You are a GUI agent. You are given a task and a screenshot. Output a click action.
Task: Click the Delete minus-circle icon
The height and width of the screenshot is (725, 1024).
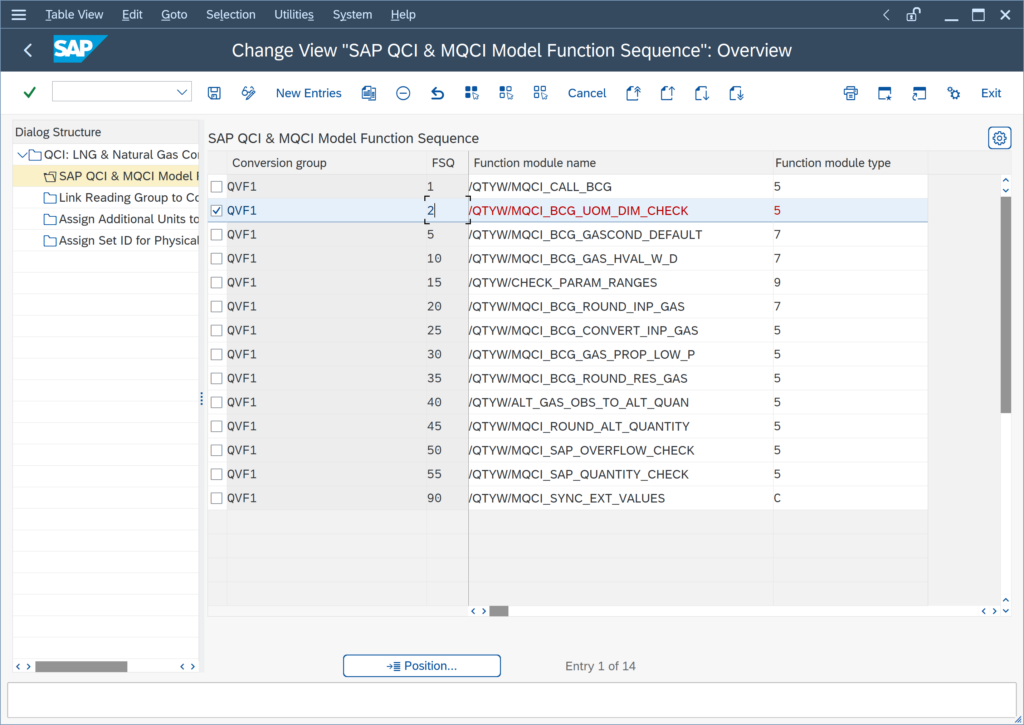(403, 93)
